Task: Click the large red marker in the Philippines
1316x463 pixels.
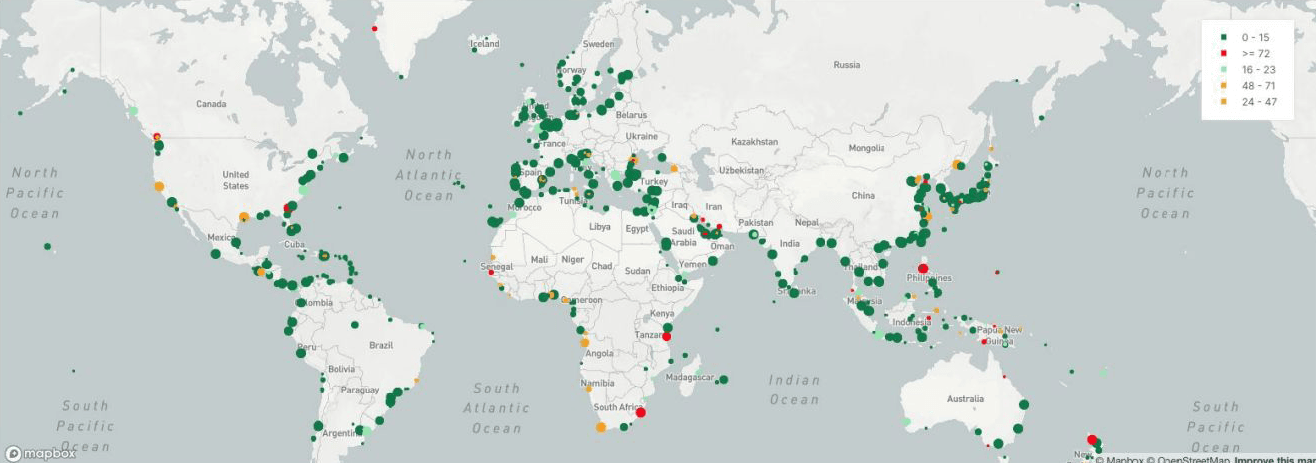Action: tap(923, 268)
